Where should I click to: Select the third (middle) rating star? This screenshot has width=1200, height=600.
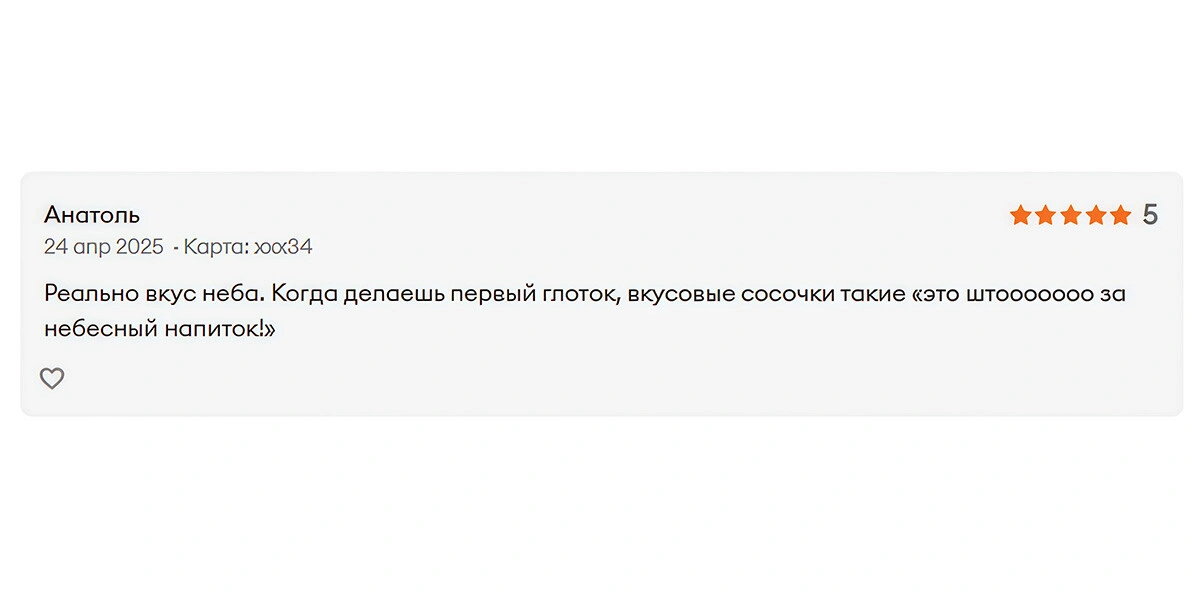(1070, 215)
